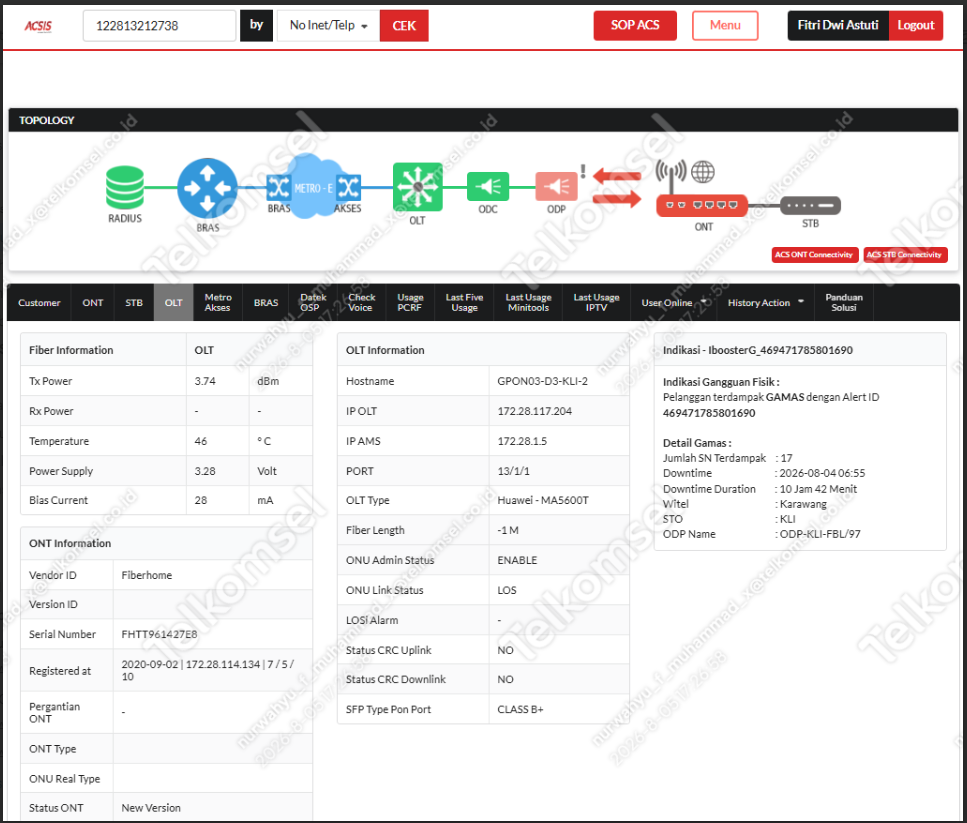Click the Logout button
967x823 pixels.
pyautogui.click(x=916, y=25)
